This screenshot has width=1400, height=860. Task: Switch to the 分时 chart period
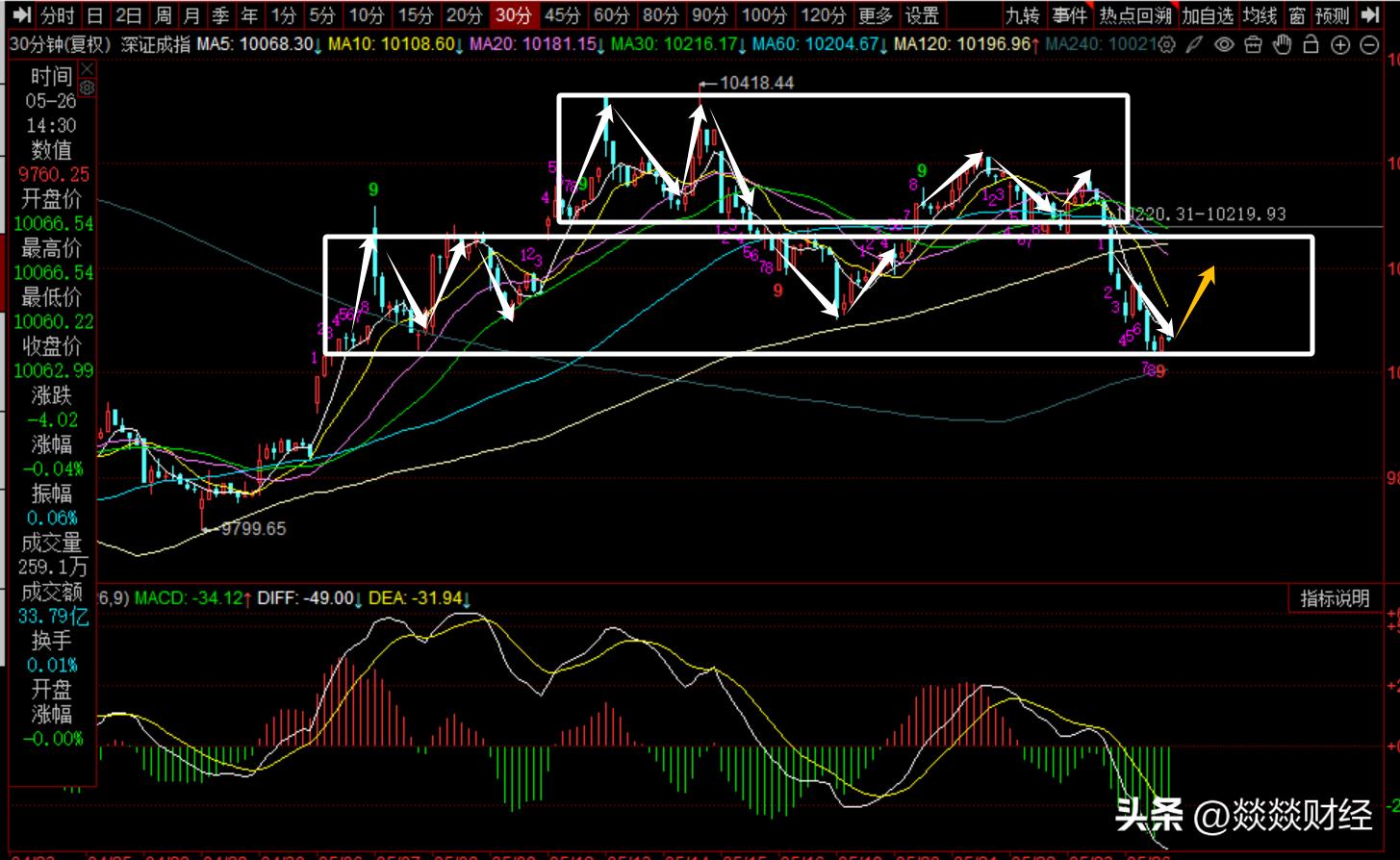coord(58,15)
